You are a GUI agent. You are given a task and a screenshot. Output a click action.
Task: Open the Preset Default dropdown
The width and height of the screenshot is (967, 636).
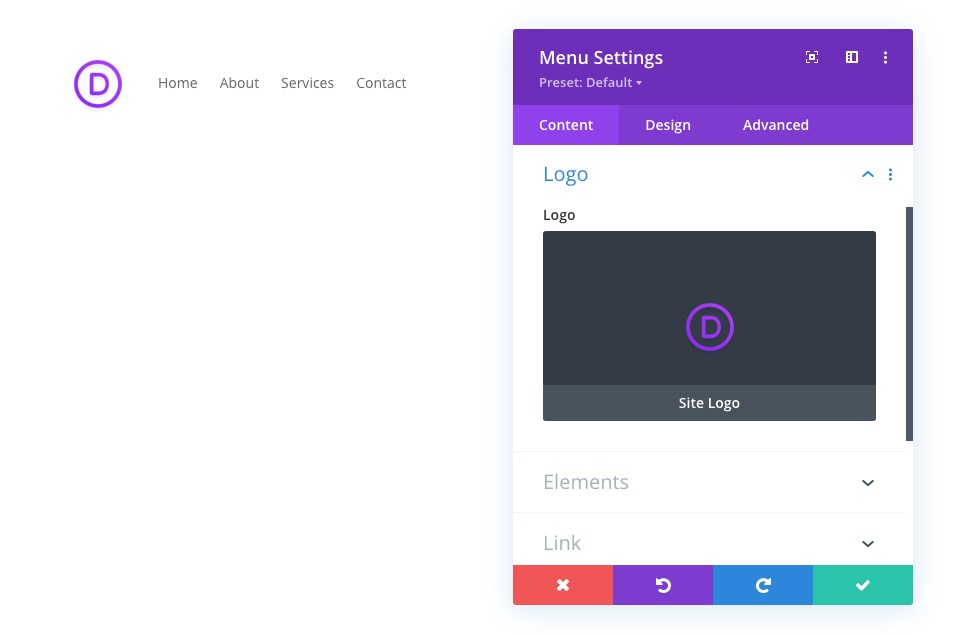(590, 82)
